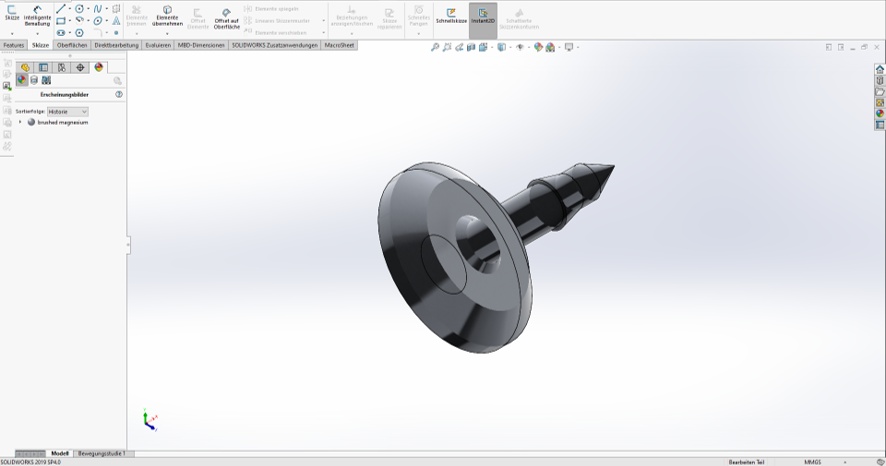This screenshot has width=886, height=466.
Task: Click the view orientation triad
Action: coord(150,420)
